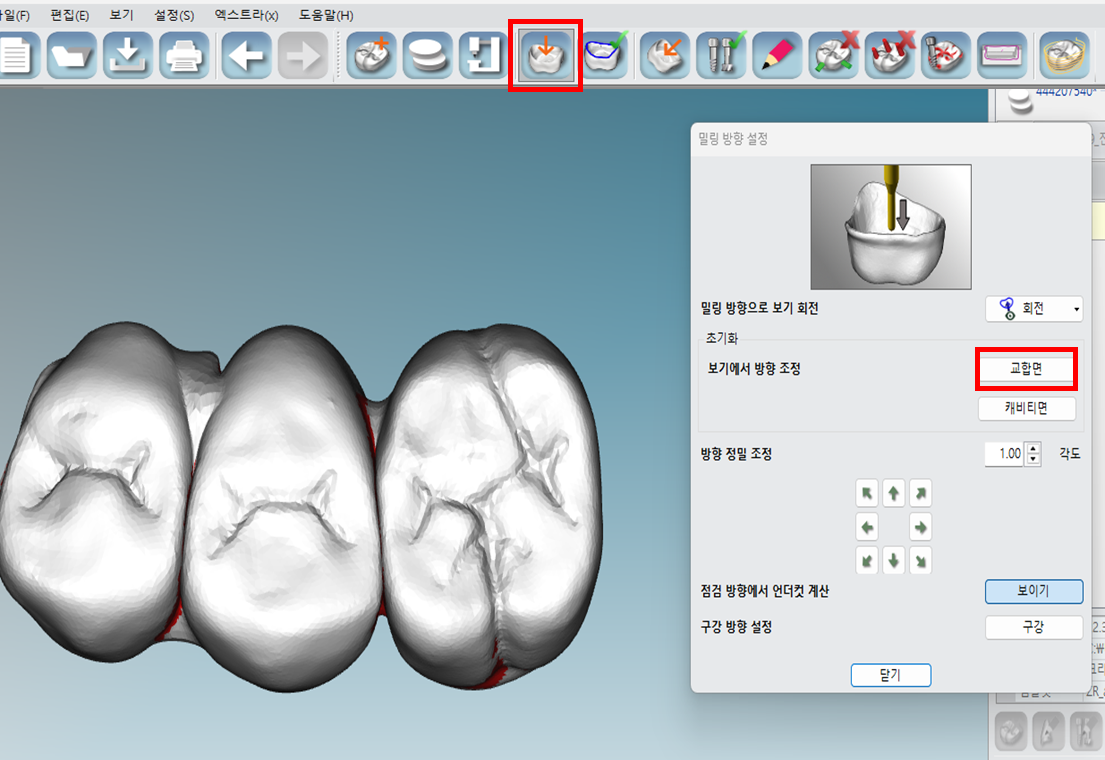1105x760 pixels.
Task: Click the 교합면 occlusal button
Action: [1026, 369]
